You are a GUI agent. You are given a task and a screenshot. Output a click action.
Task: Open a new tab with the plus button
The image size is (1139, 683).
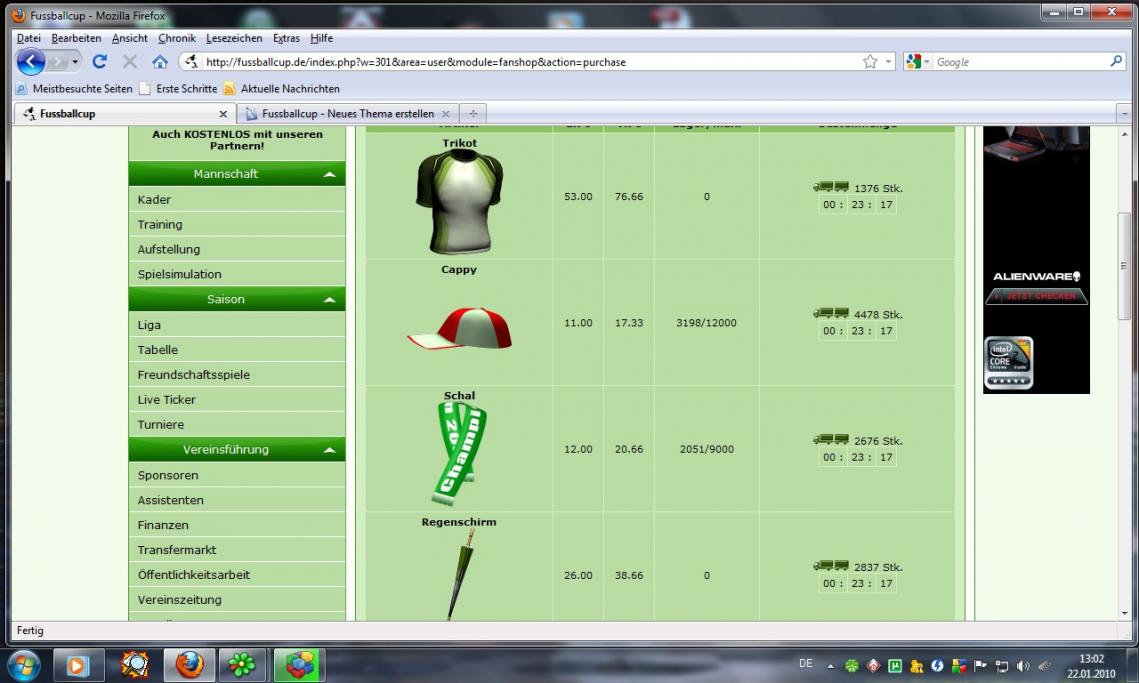(x=473, y=114)
